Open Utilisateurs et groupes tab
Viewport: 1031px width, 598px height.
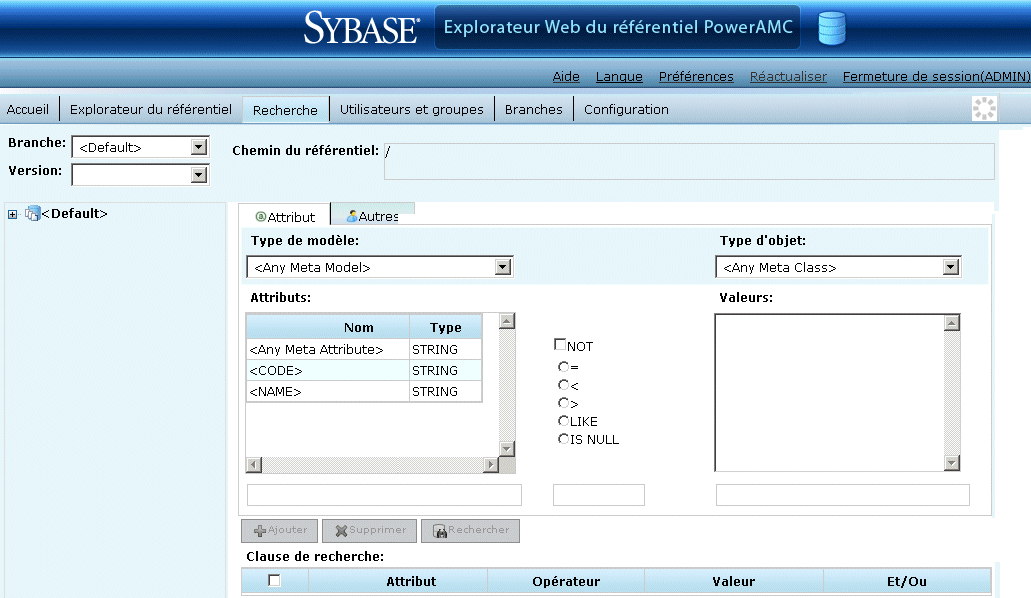tap(412, 109)
